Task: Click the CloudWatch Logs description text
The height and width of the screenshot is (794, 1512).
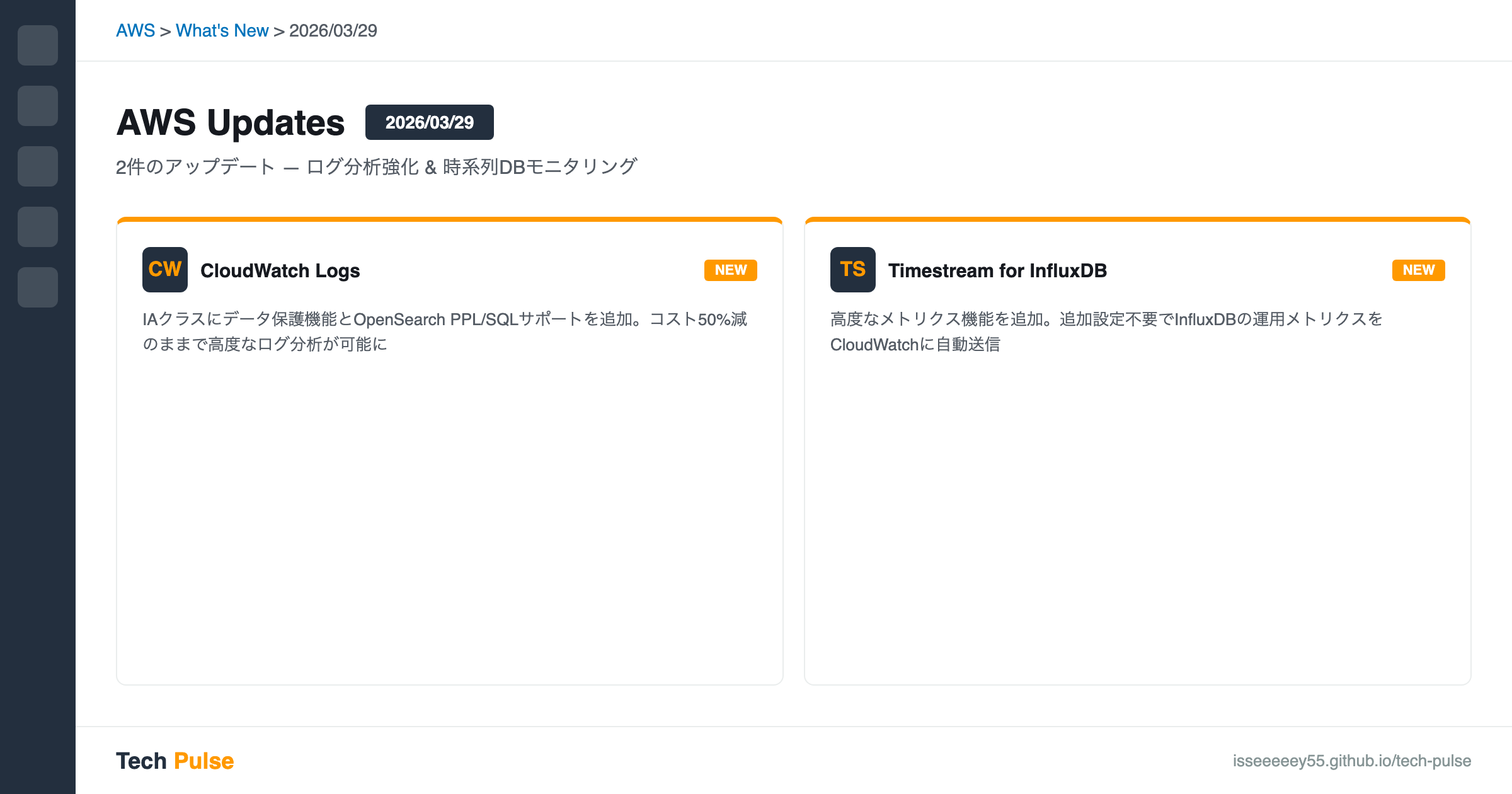Action: tap(444, 331)
